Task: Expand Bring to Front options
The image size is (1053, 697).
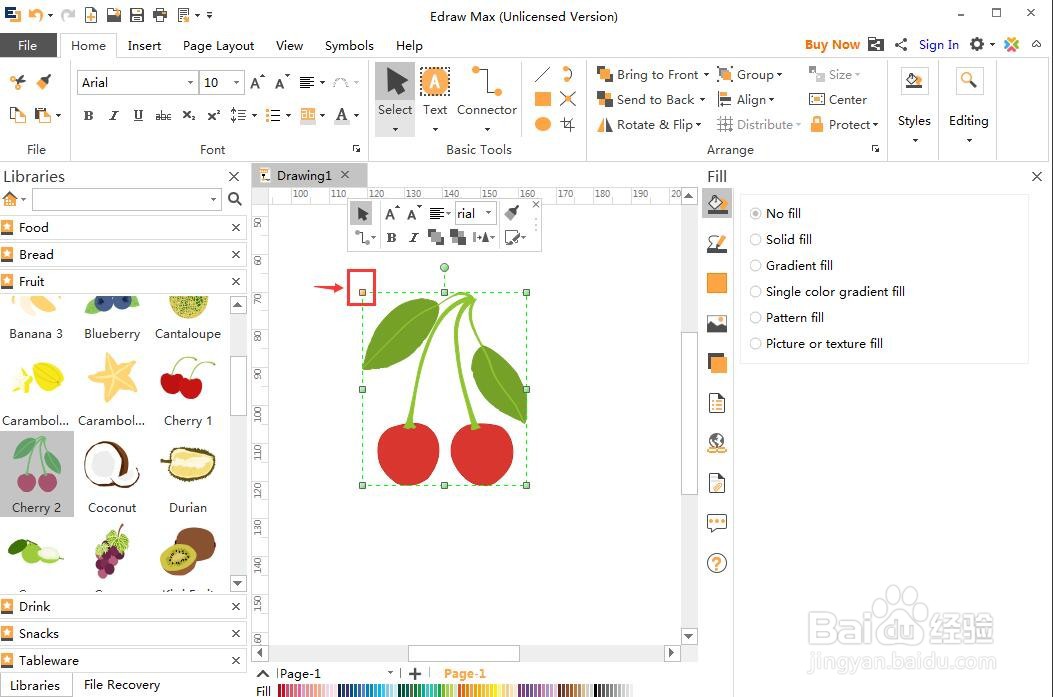Action: (706, 75)
